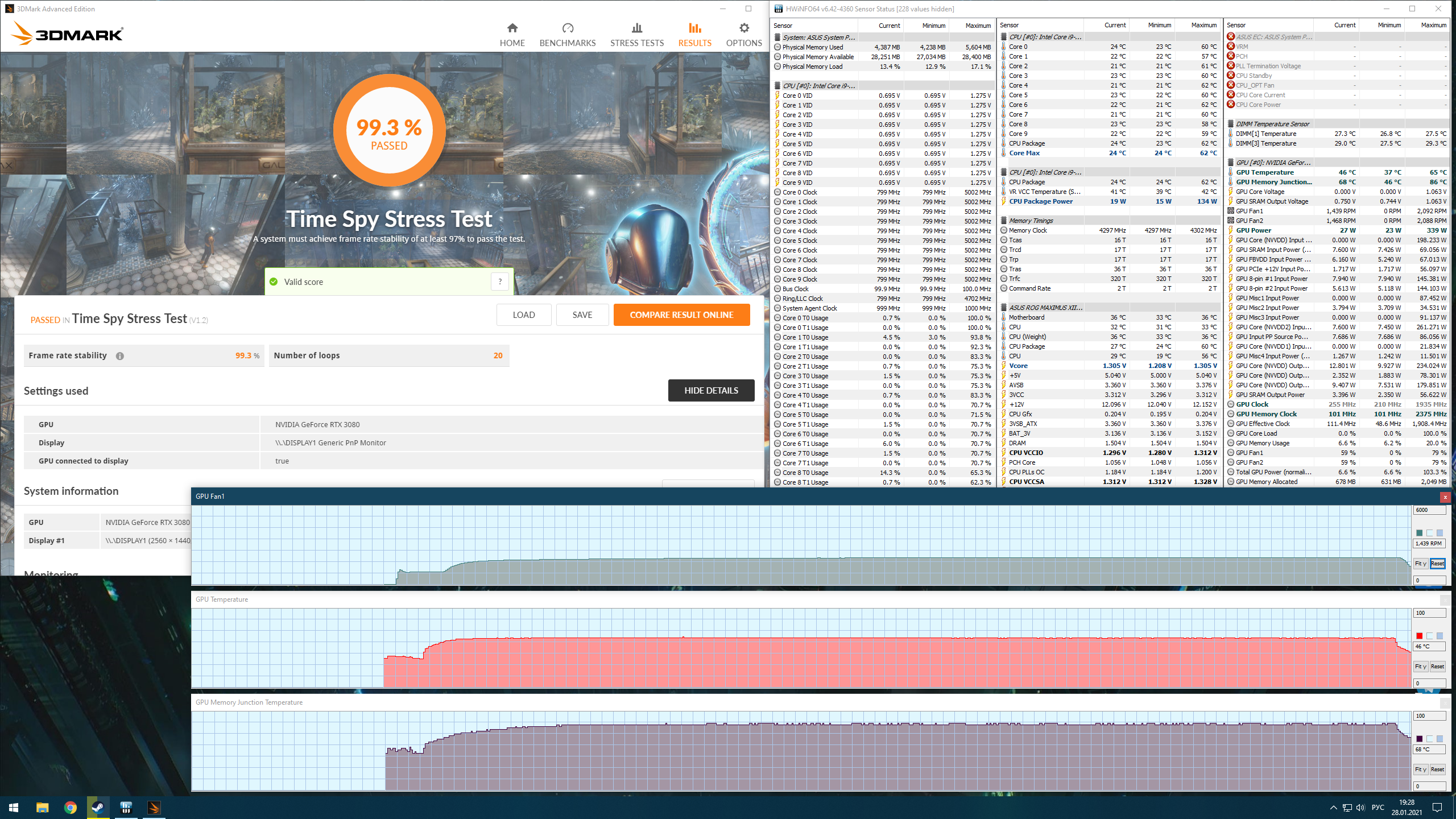The width and height of the screenshot is (1456, 819).
Task: Show hidden system tray icons
Action: point(1333,808)
